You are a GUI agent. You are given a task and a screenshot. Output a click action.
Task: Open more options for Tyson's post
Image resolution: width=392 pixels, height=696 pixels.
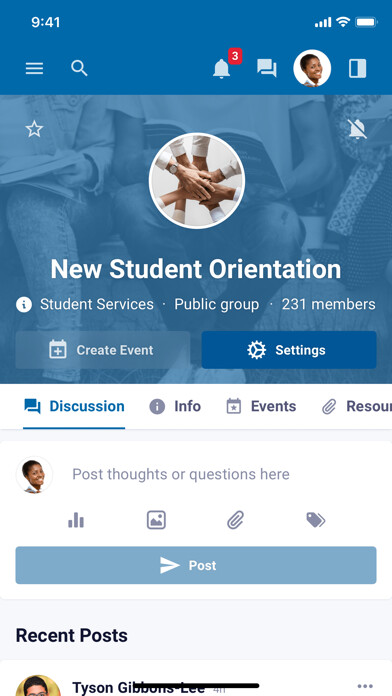[x=365, y=686]
